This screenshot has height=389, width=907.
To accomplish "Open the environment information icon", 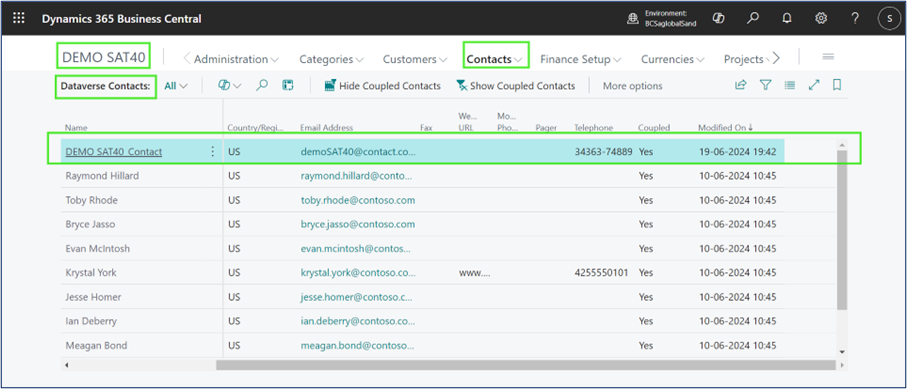I will 633,19.
